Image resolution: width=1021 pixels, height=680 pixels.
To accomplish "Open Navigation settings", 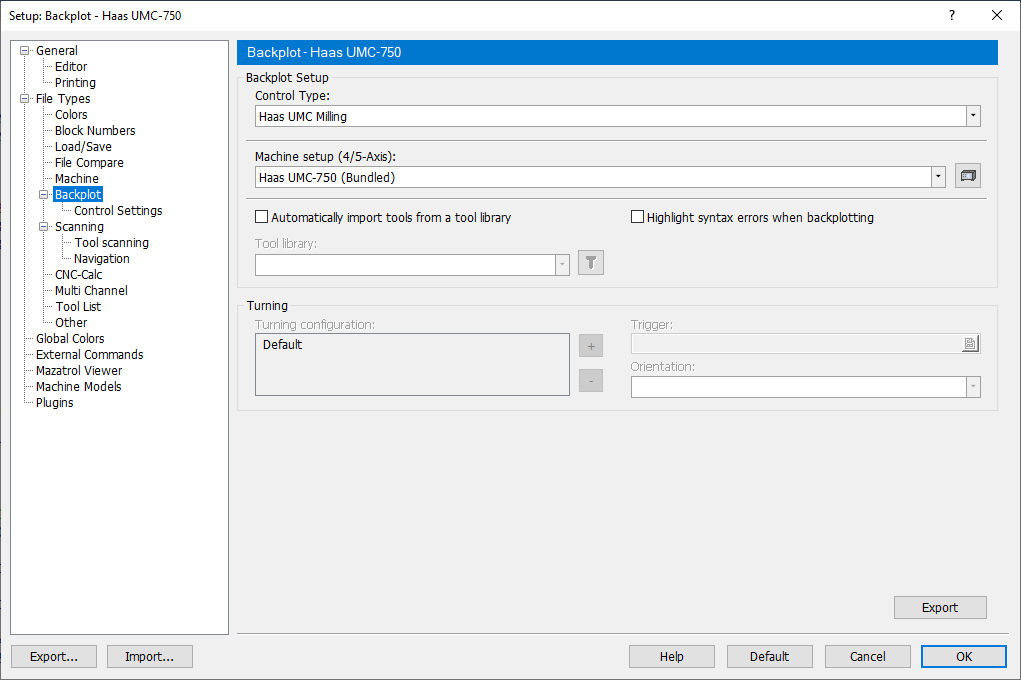I will pos(102,259).
